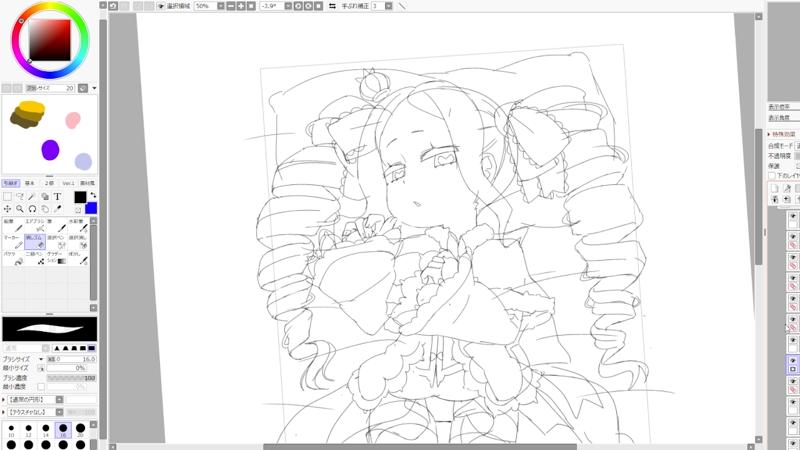Viewport: 800px width, 450px height.
Task: Switch to the 基本 tool tab
Action: click(30, 184)
